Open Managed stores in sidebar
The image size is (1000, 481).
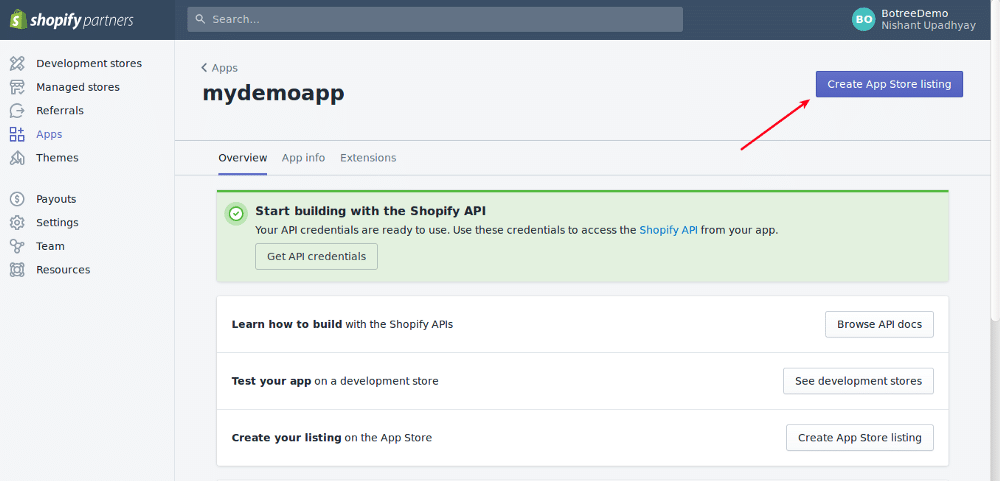coord(78,87)
